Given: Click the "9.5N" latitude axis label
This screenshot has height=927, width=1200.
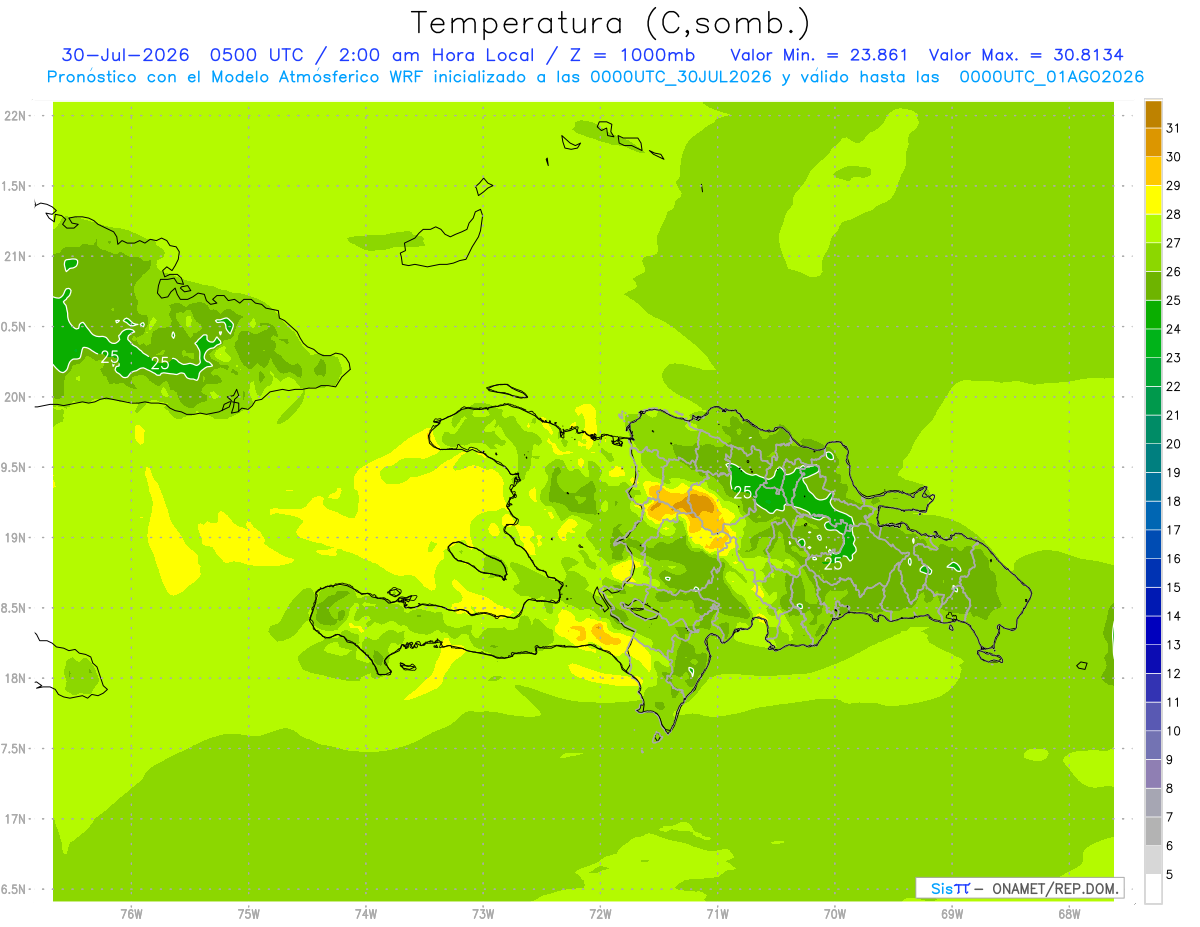Looking at the screenshot, I should (15, 467).
